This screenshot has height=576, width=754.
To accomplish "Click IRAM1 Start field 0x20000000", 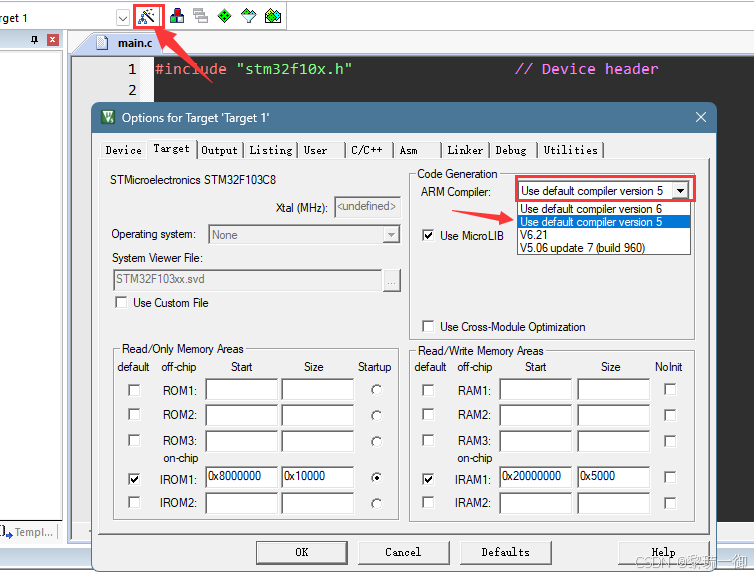I will (536, 476).
